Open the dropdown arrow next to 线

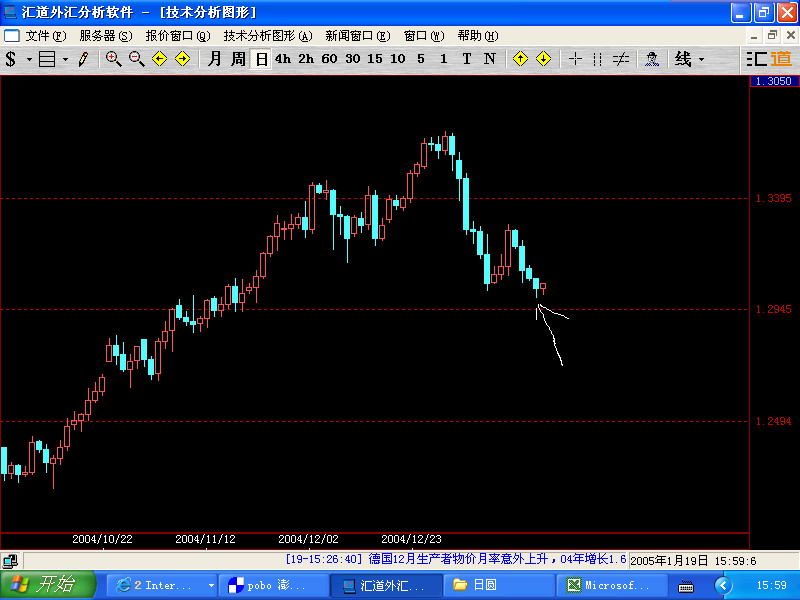pos(702,60)
